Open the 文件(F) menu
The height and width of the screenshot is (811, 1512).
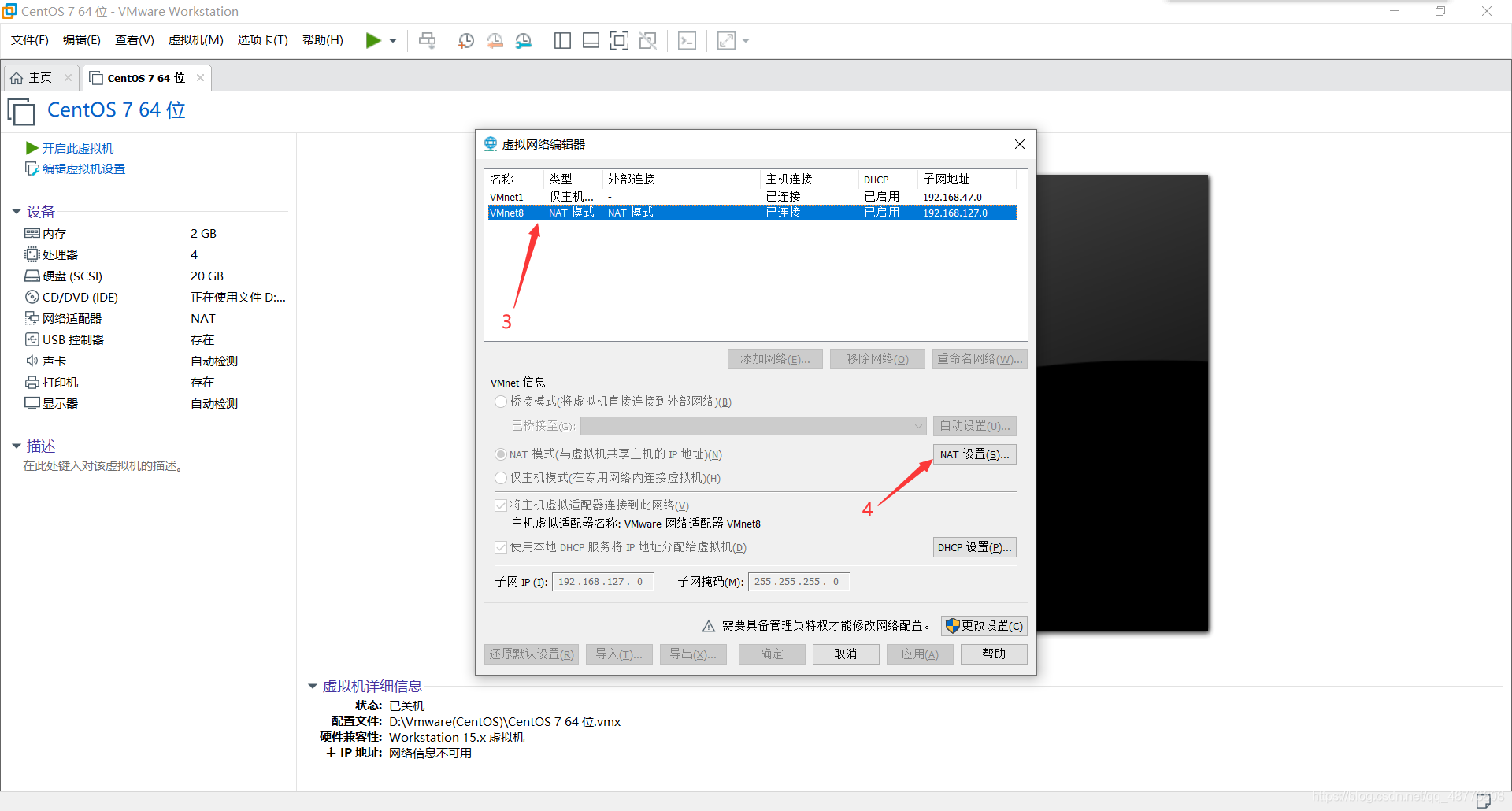pos(30,40)
